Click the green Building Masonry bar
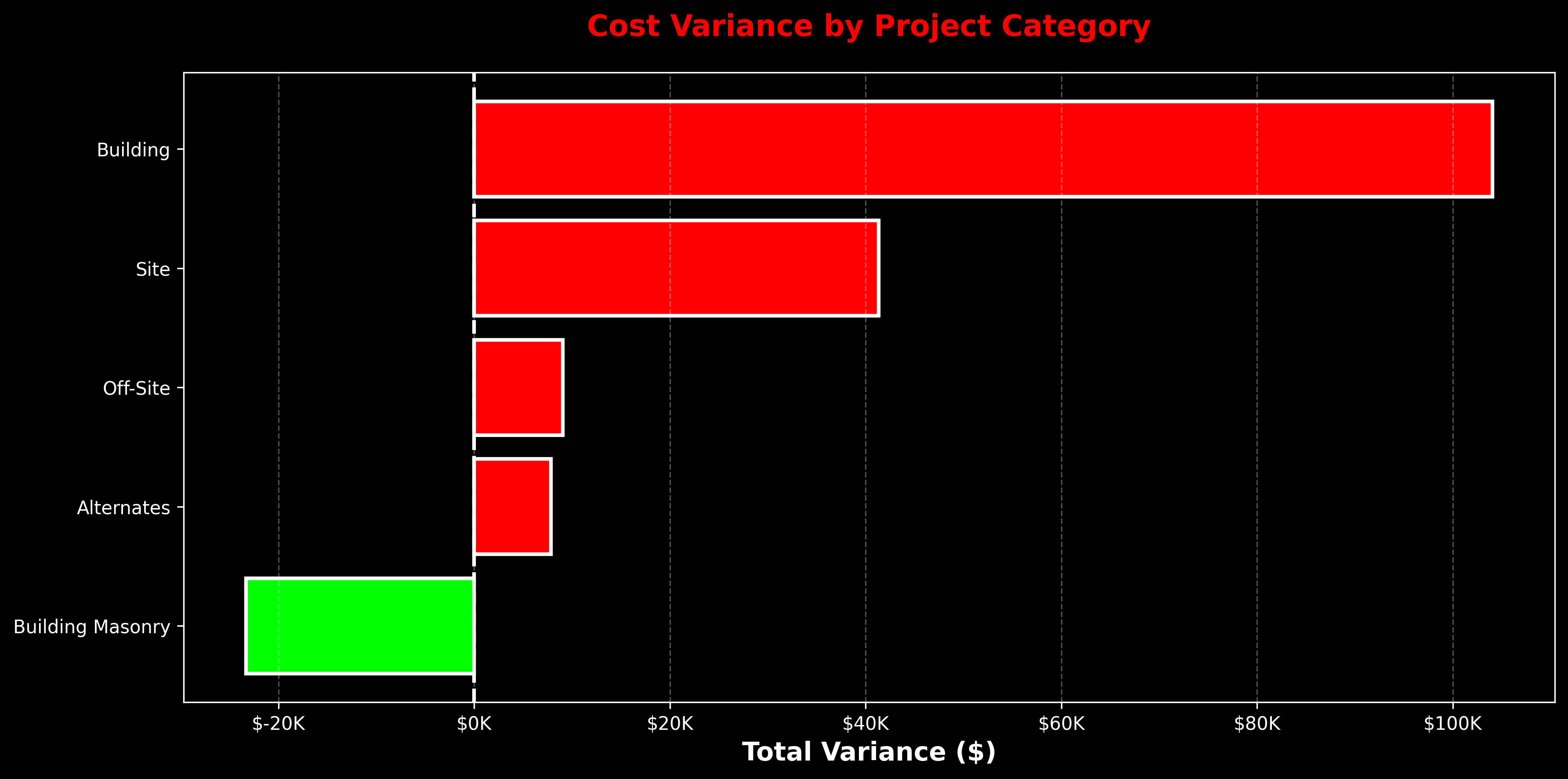 (359, 626)
